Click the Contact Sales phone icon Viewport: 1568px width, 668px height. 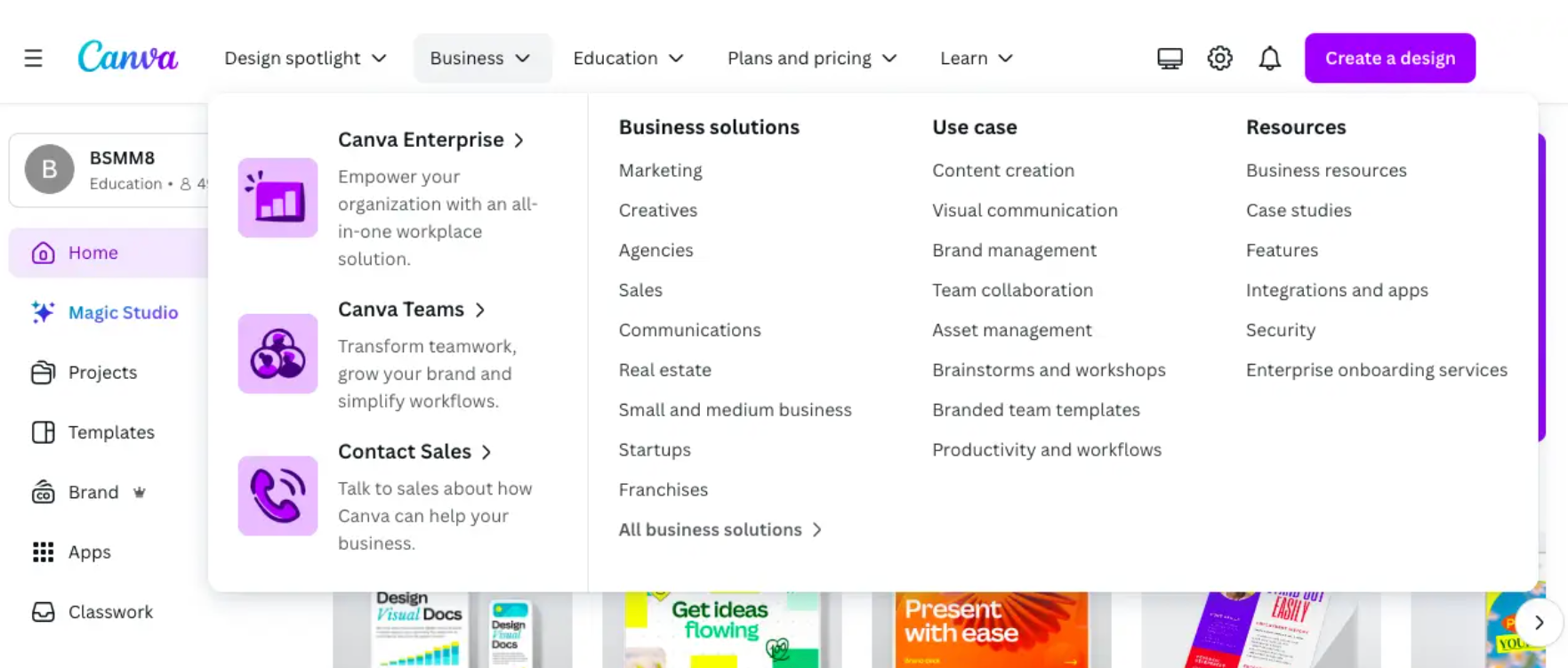[277, 495]
